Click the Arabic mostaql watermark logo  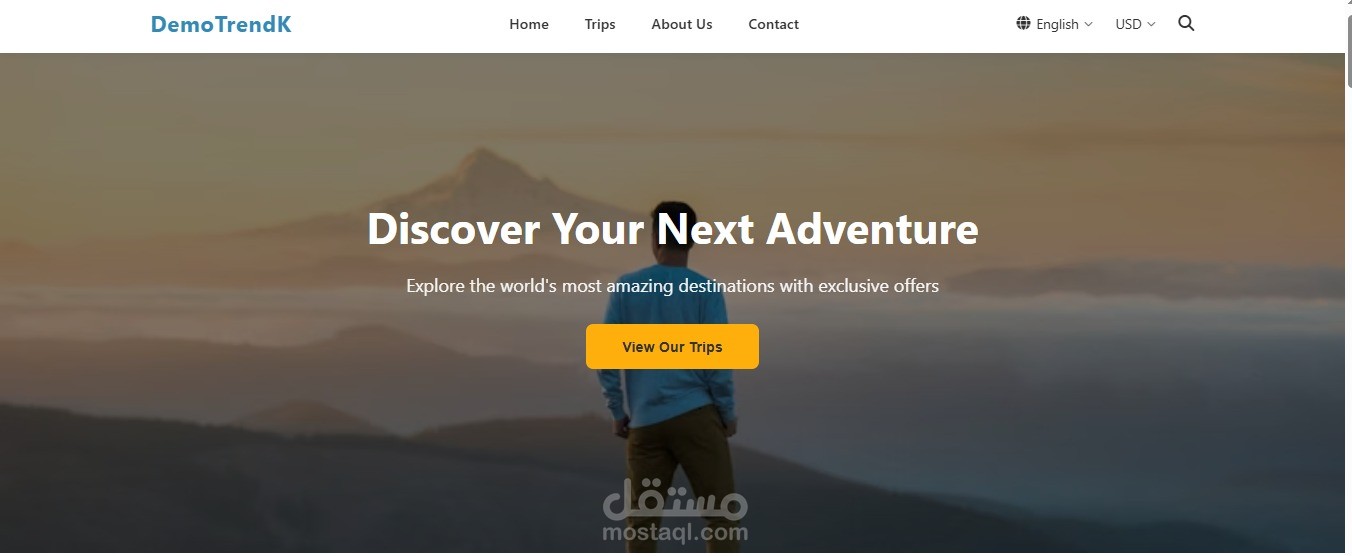click(x=675, y=499)
